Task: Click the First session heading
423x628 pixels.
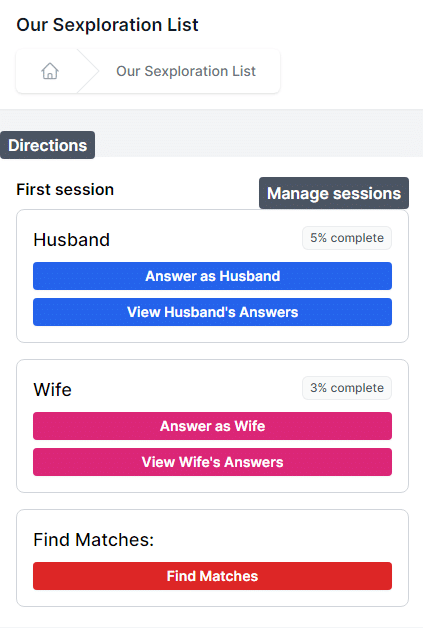Action: click(x=65, y=189)
